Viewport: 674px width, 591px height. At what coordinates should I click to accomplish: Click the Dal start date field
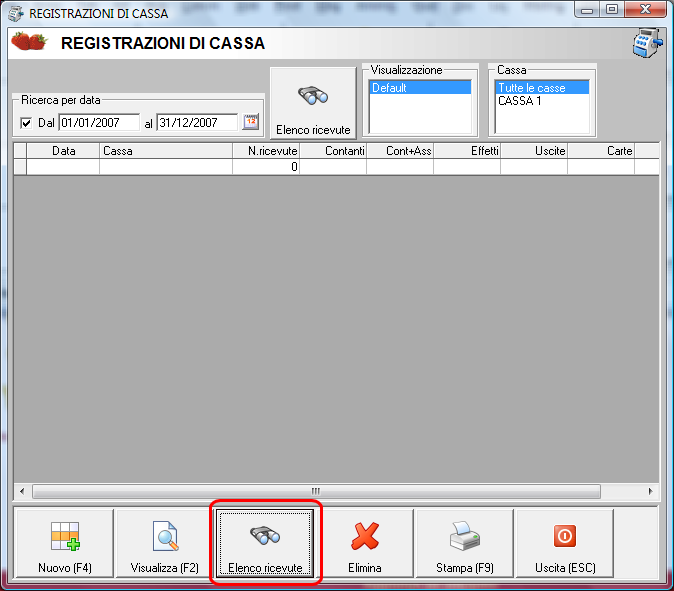99,122
